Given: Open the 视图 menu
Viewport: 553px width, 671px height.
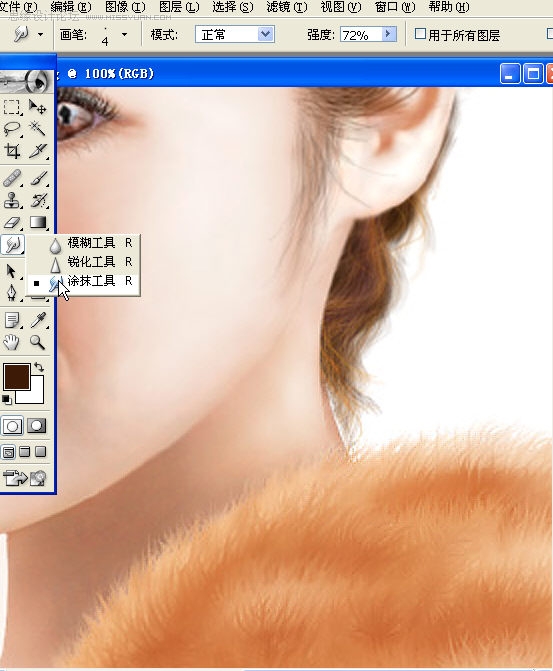Looking at the screenshot, I should (x=341, y=7).
